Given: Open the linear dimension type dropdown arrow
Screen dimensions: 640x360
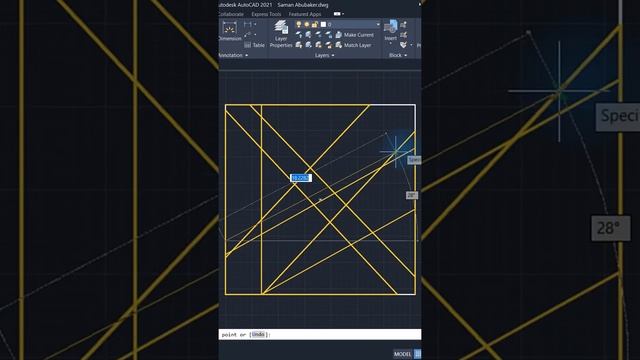Looking at the screenshot, I should click(255, 24).
